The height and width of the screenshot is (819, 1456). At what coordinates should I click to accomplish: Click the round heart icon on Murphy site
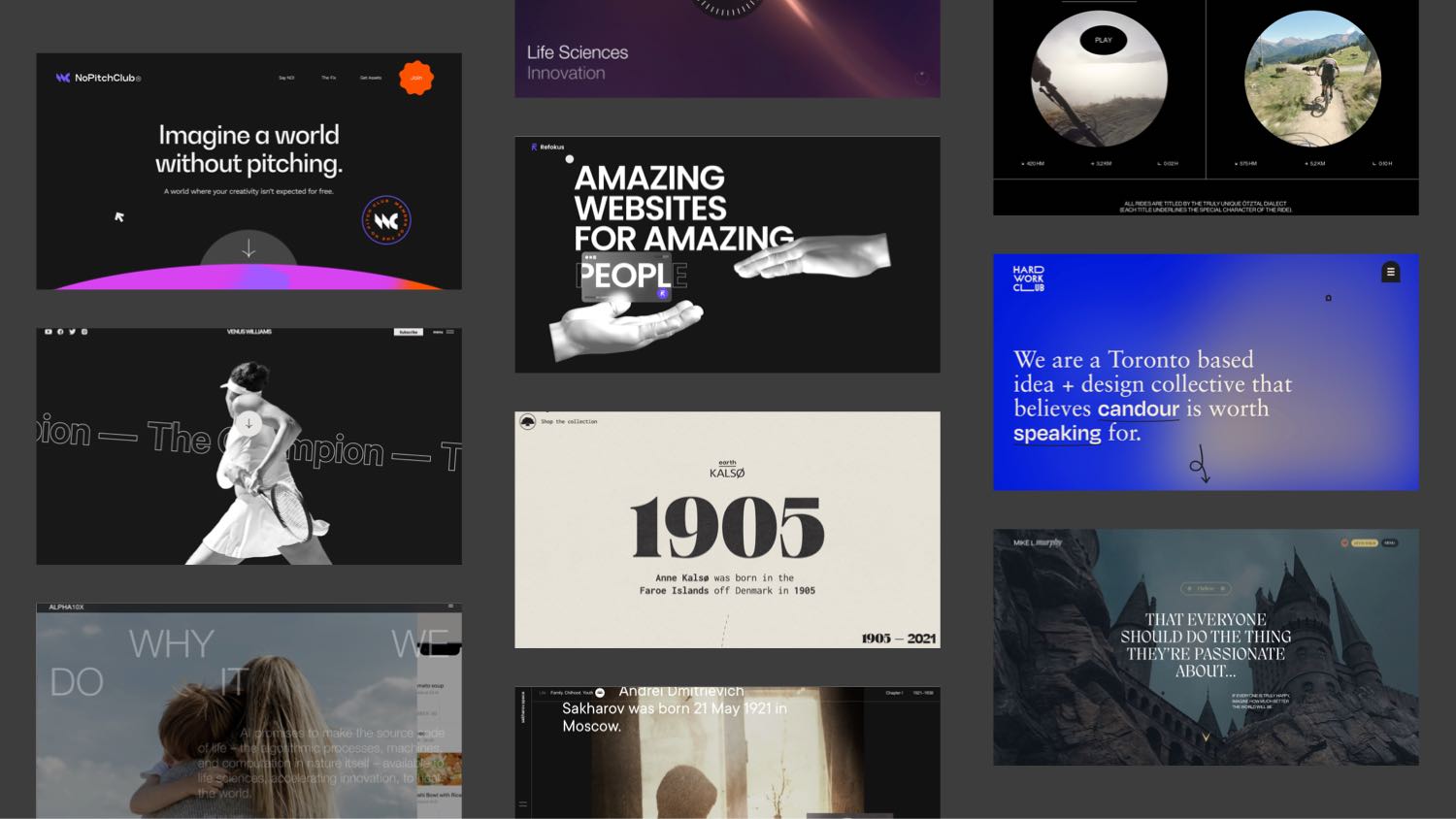[1345, 543]
